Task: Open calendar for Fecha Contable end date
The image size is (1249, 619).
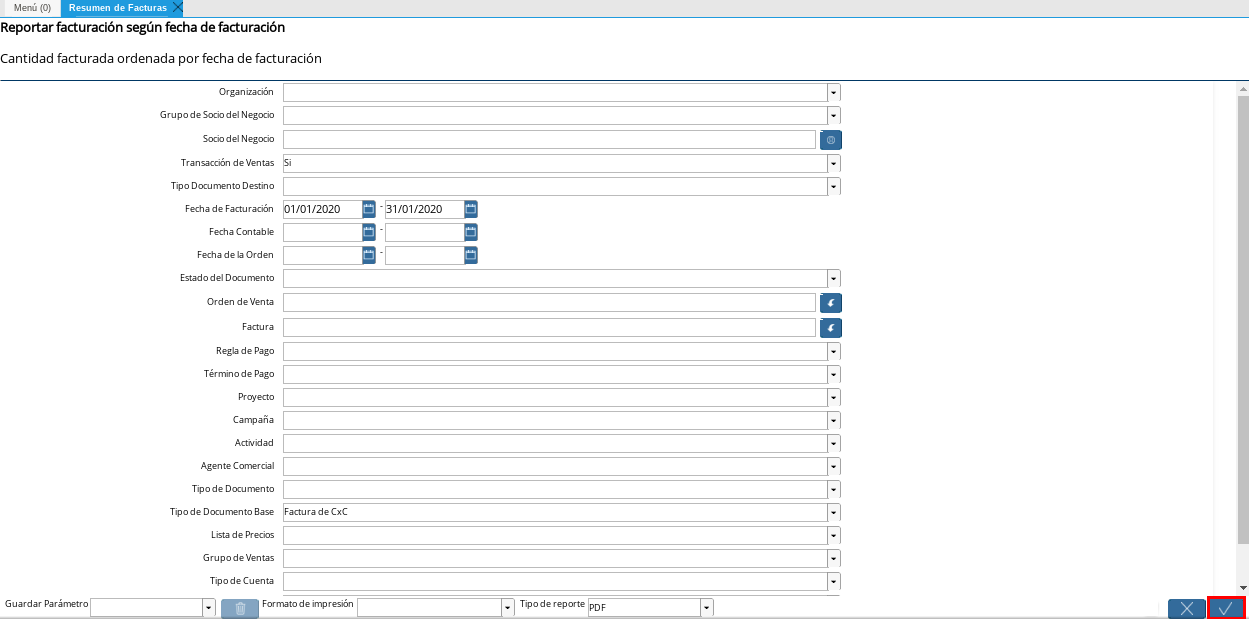Action: (471, 232)
